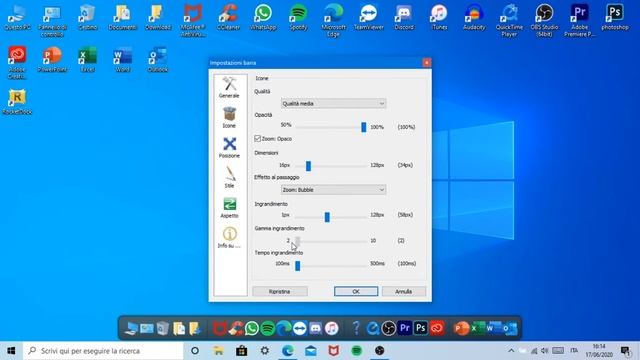
Task: Go to the Aspetto section
Action: [x=229, y=207]
